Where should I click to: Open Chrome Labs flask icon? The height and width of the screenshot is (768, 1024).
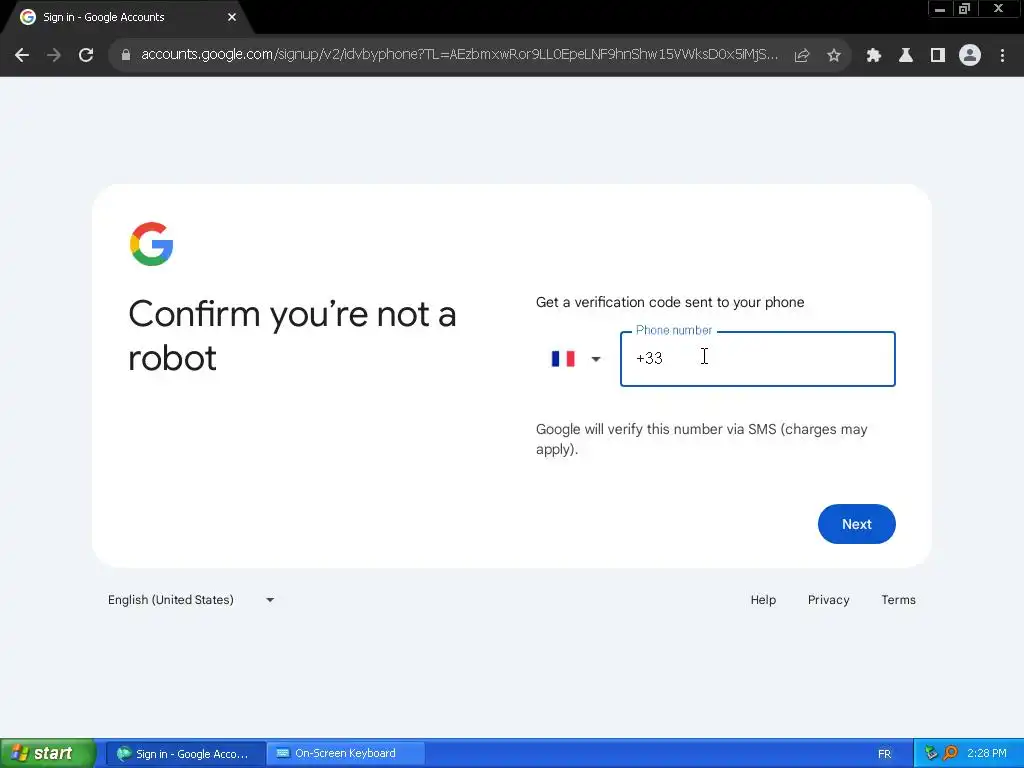point(906,56)
